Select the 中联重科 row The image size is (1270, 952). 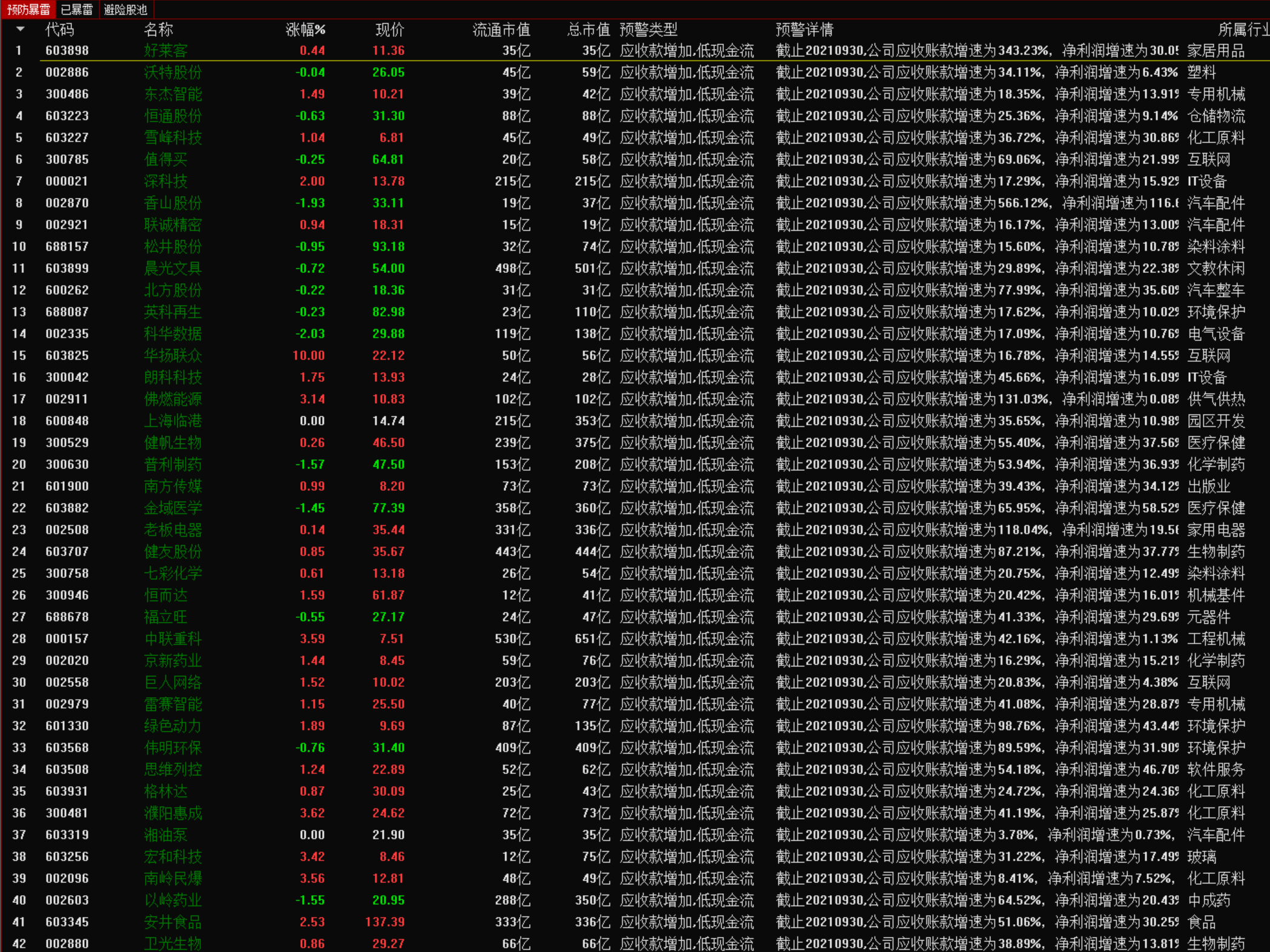click(173, 639)
